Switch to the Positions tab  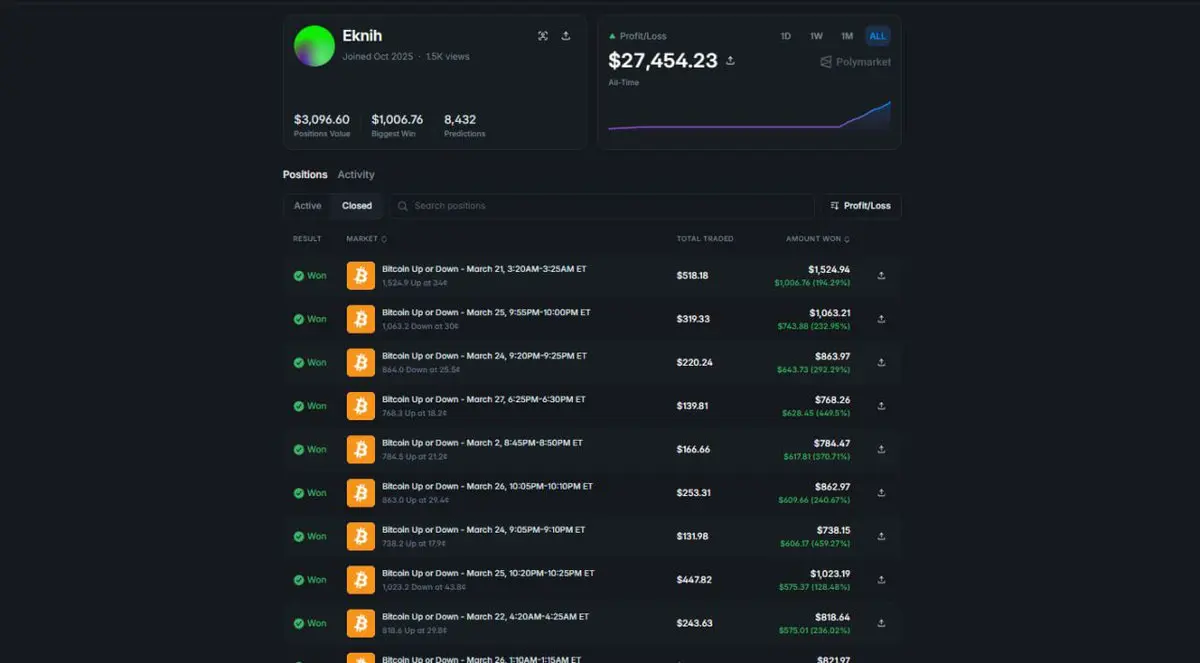tap(305, 174)
